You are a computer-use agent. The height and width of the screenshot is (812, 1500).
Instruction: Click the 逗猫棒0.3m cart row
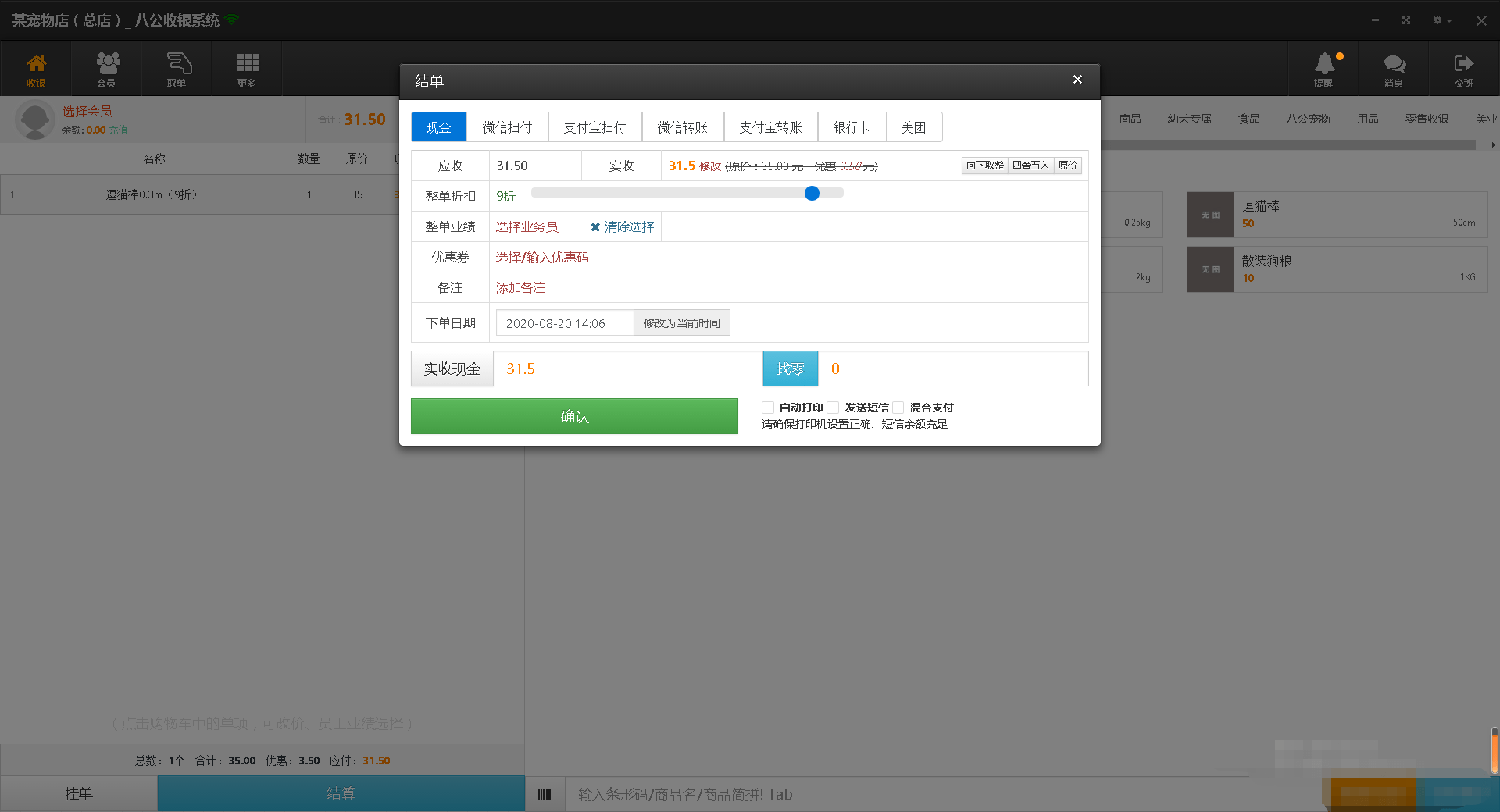(x=200, y=194)
